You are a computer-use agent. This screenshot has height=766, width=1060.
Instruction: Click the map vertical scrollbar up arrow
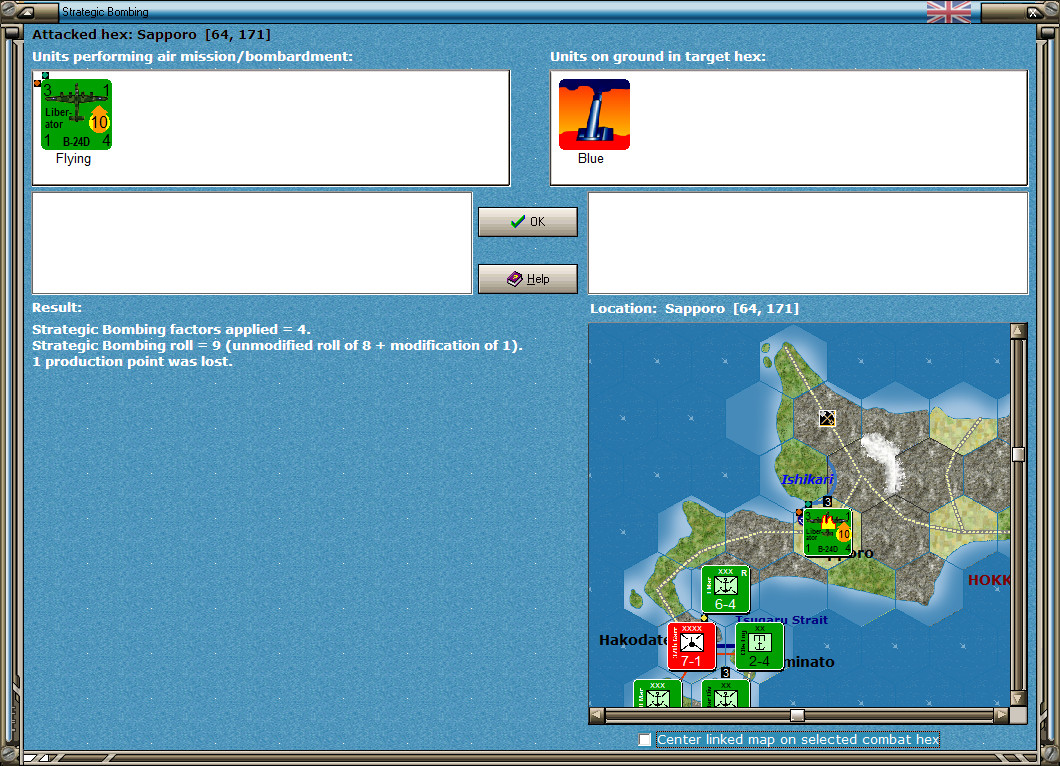click(1019, 331)
